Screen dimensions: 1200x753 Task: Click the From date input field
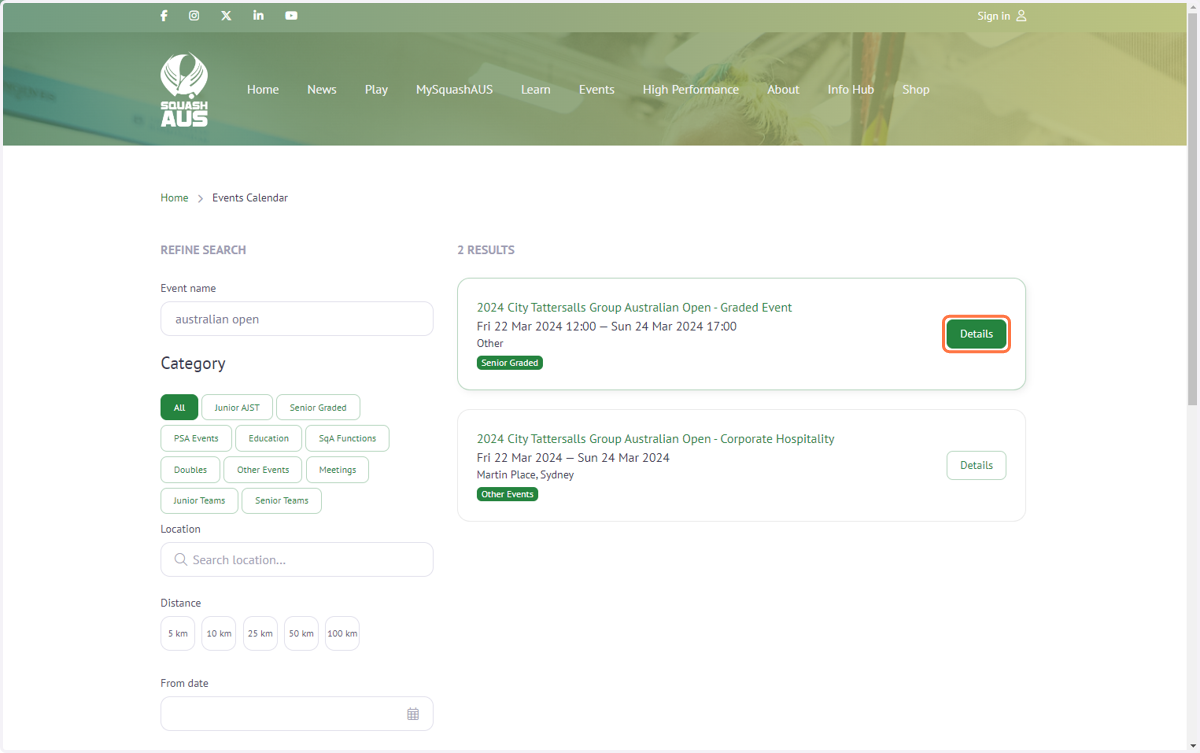pyautogui.click(x=297, y=714)
